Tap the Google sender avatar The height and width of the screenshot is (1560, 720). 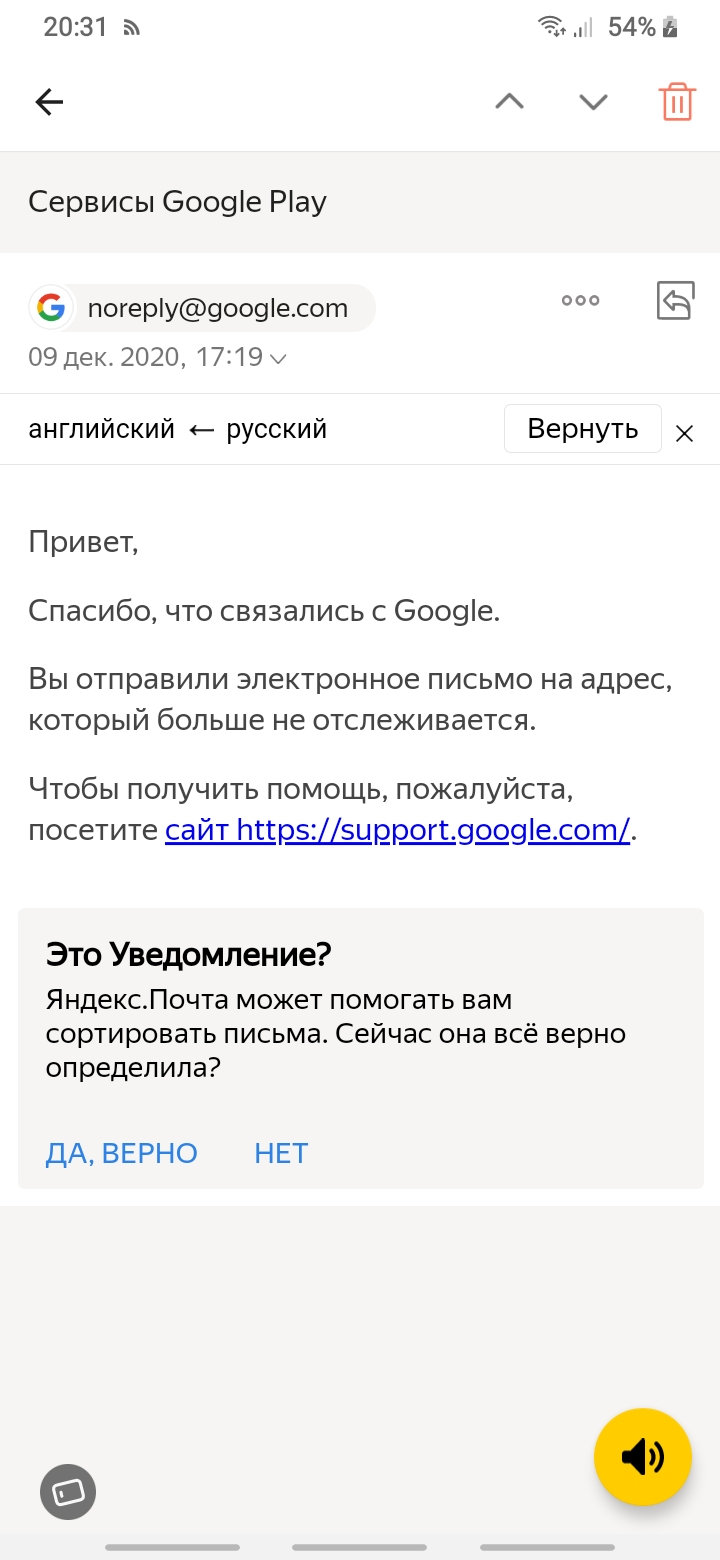(51, 308)
